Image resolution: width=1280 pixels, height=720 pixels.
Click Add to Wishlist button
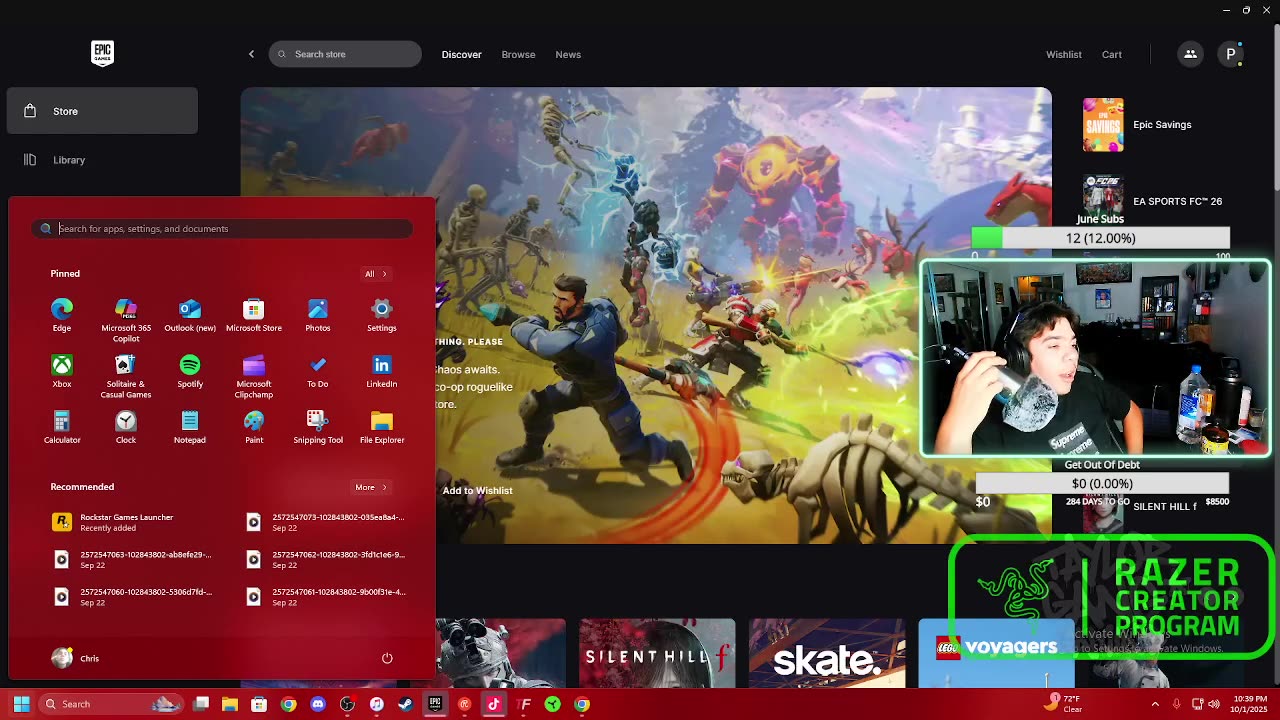coord(477,490)
